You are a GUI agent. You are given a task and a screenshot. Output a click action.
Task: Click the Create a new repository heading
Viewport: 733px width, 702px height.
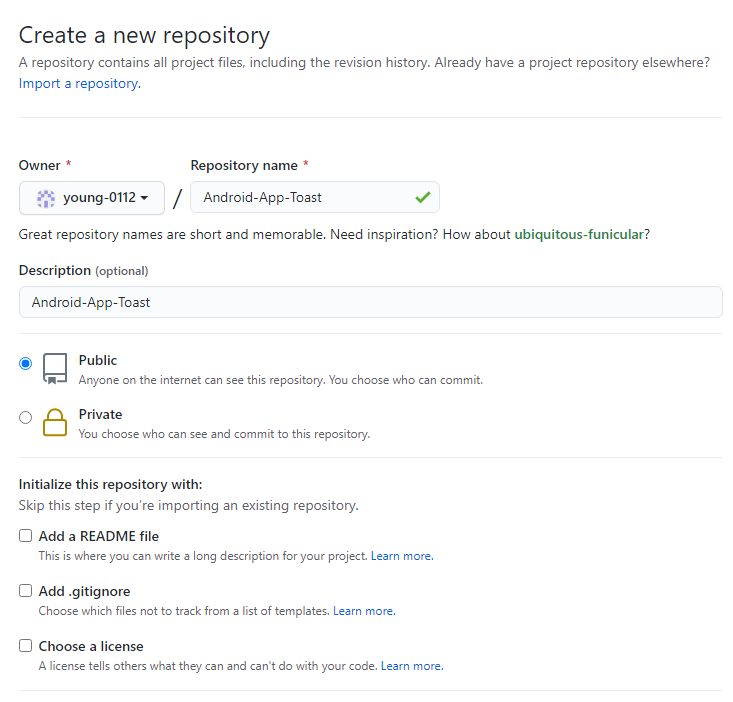[x=144, y=36]
